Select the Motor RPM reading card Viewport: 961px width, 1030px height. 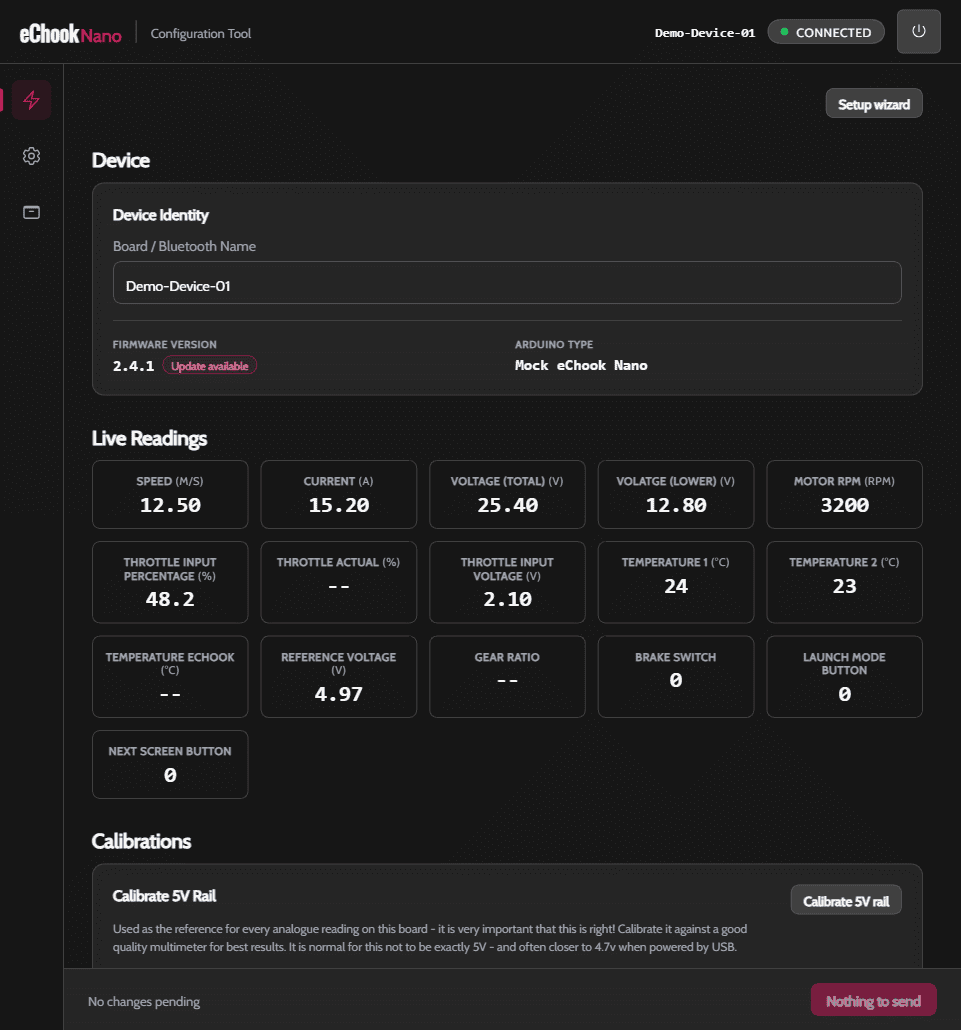[x=844, y=495]
